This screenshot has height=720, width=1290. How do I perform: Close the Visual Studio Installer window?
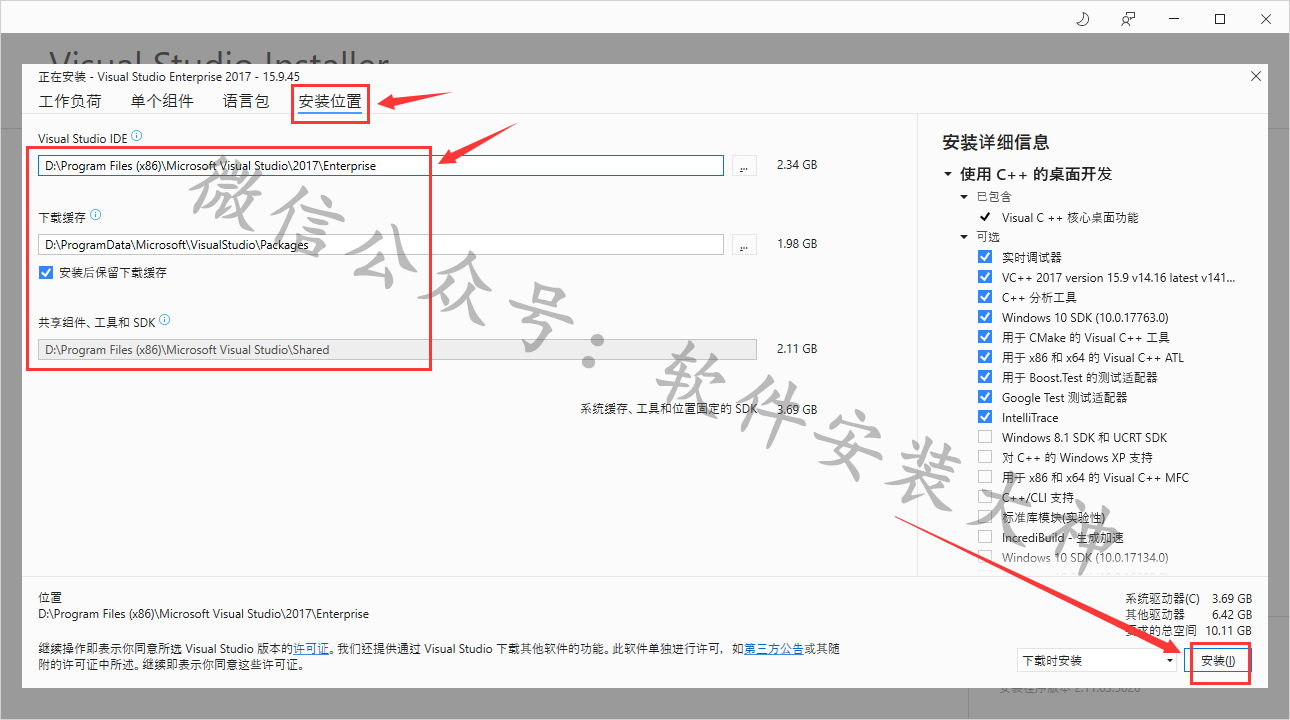1266,18
